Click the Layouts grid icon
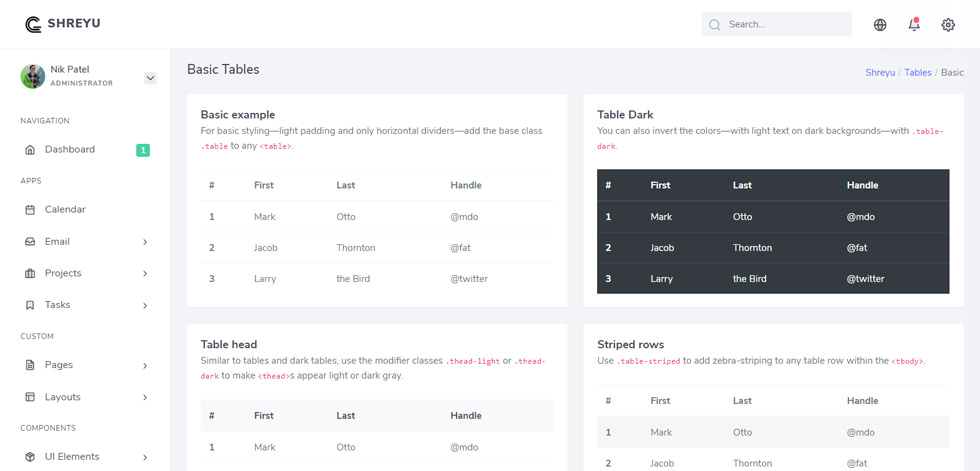 tap(30, 397)
